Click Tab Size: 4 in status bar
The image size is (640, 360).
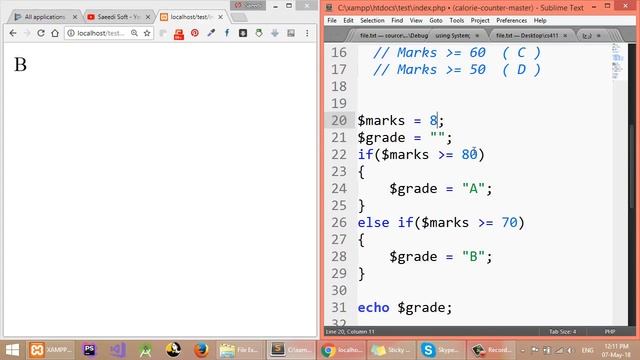[x=562, y=332]
